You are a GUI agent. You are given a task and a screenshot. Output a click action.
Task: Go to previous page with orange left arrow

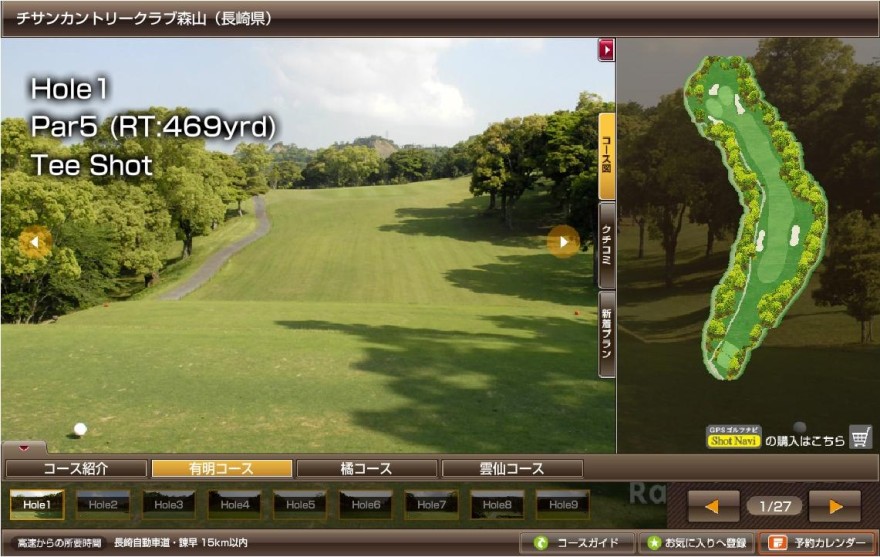coord(714,506)
